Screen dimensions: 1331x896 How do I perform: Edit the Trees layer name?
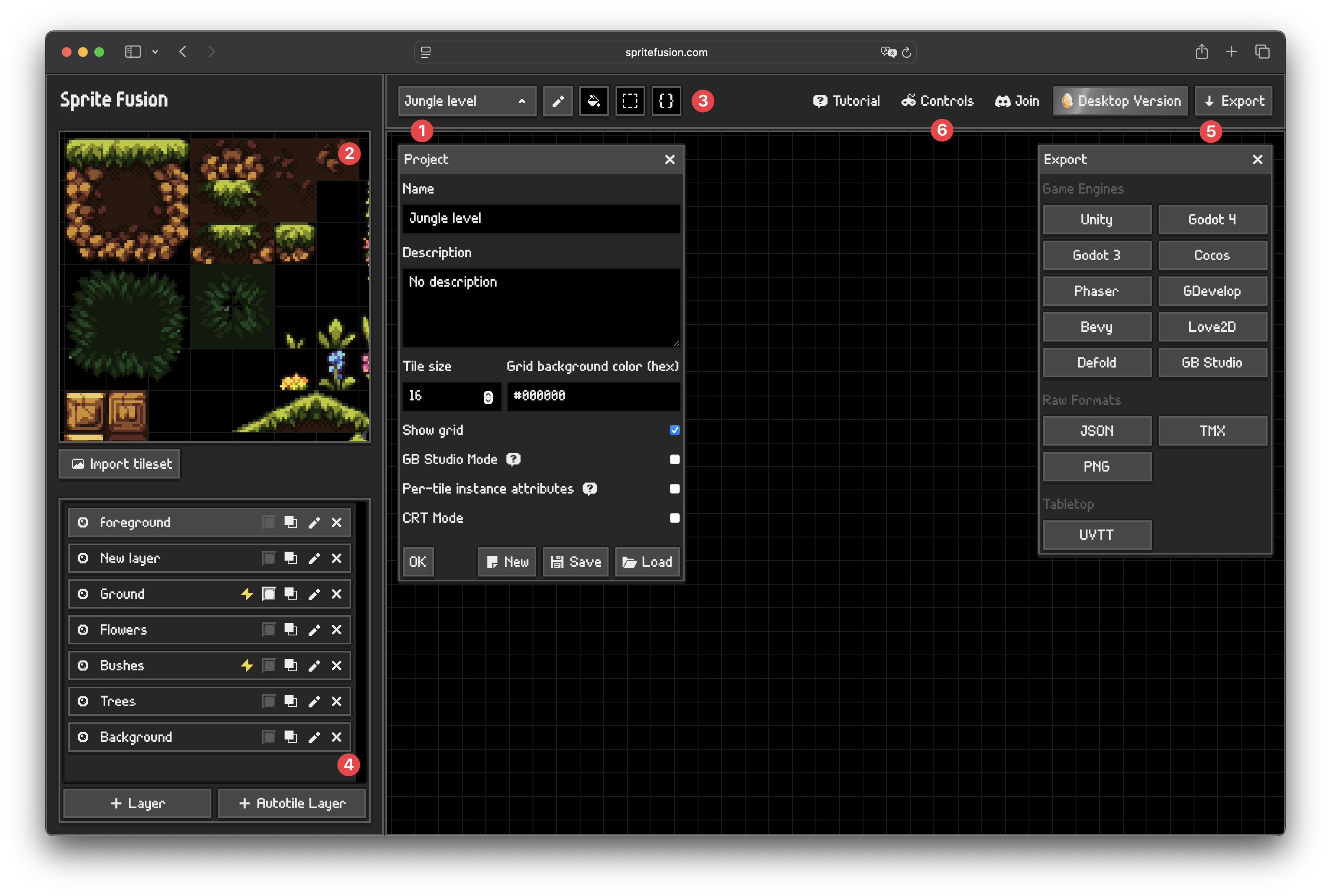click(x=314, y=701)
